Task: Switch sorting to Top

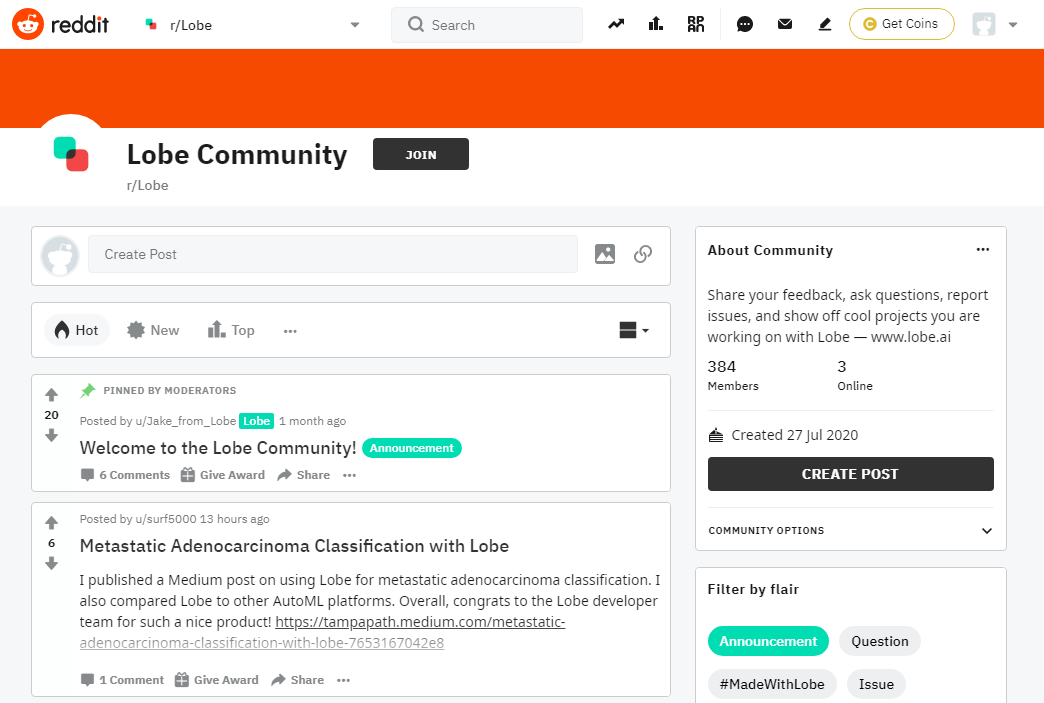Action: [230, 329]
